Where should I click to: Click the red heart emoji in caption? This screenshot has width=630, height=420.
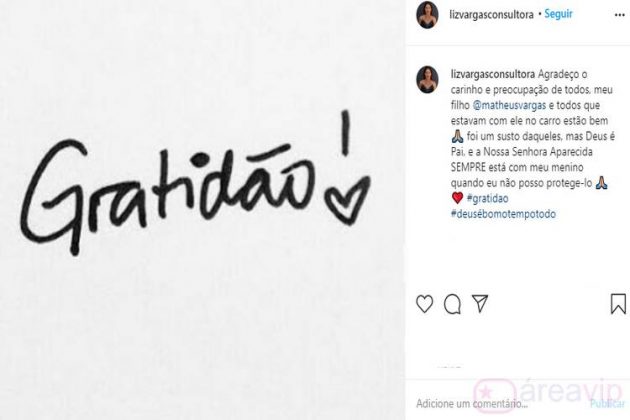457,198
